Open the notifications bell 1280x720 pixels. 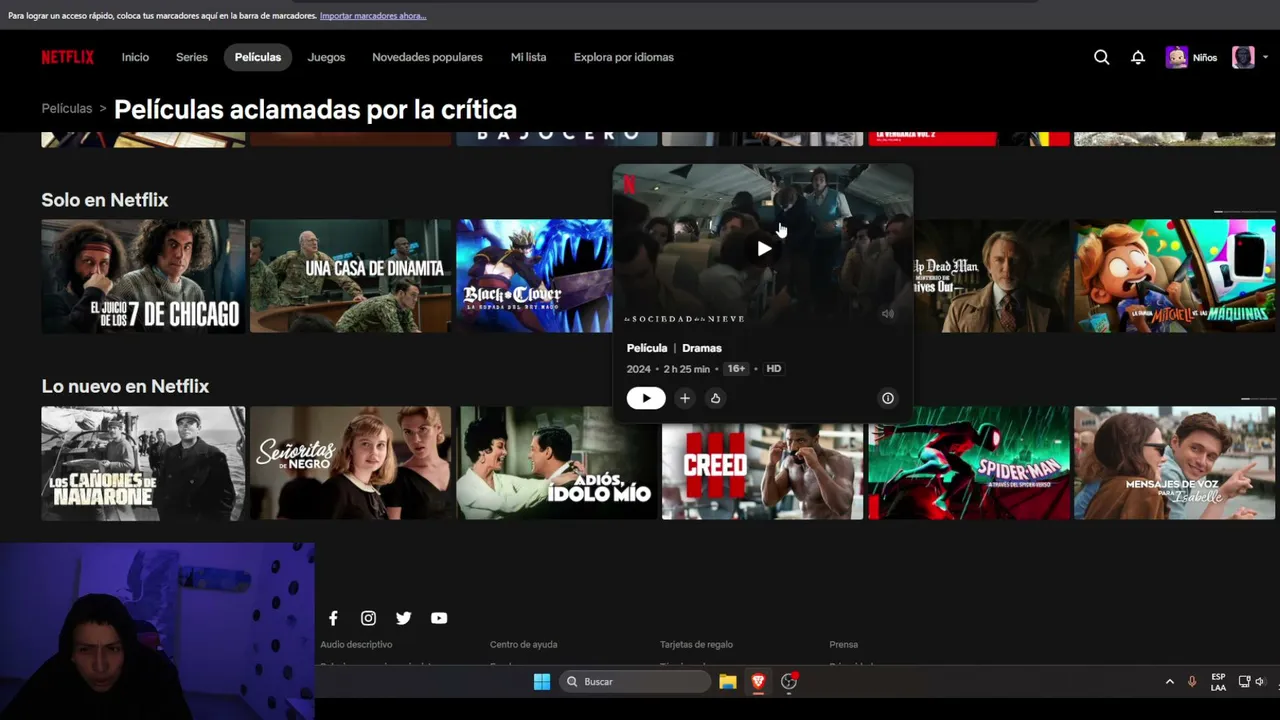pos(1138,57)
